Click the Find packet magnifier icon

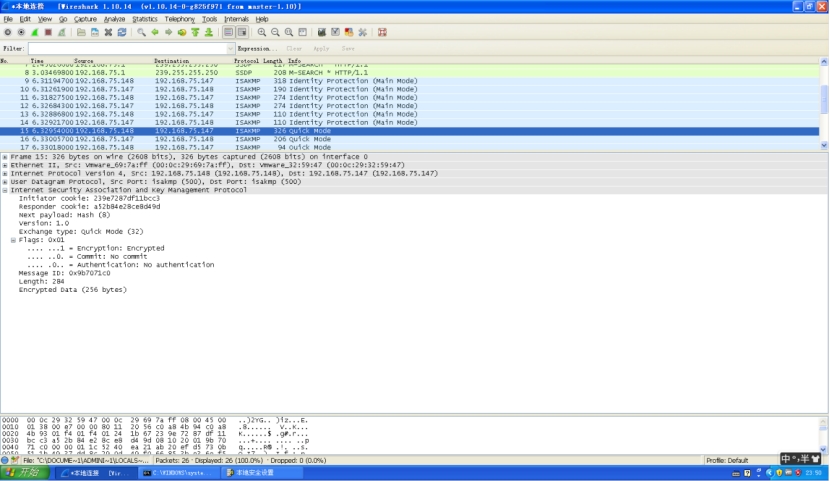pos(141,32)
